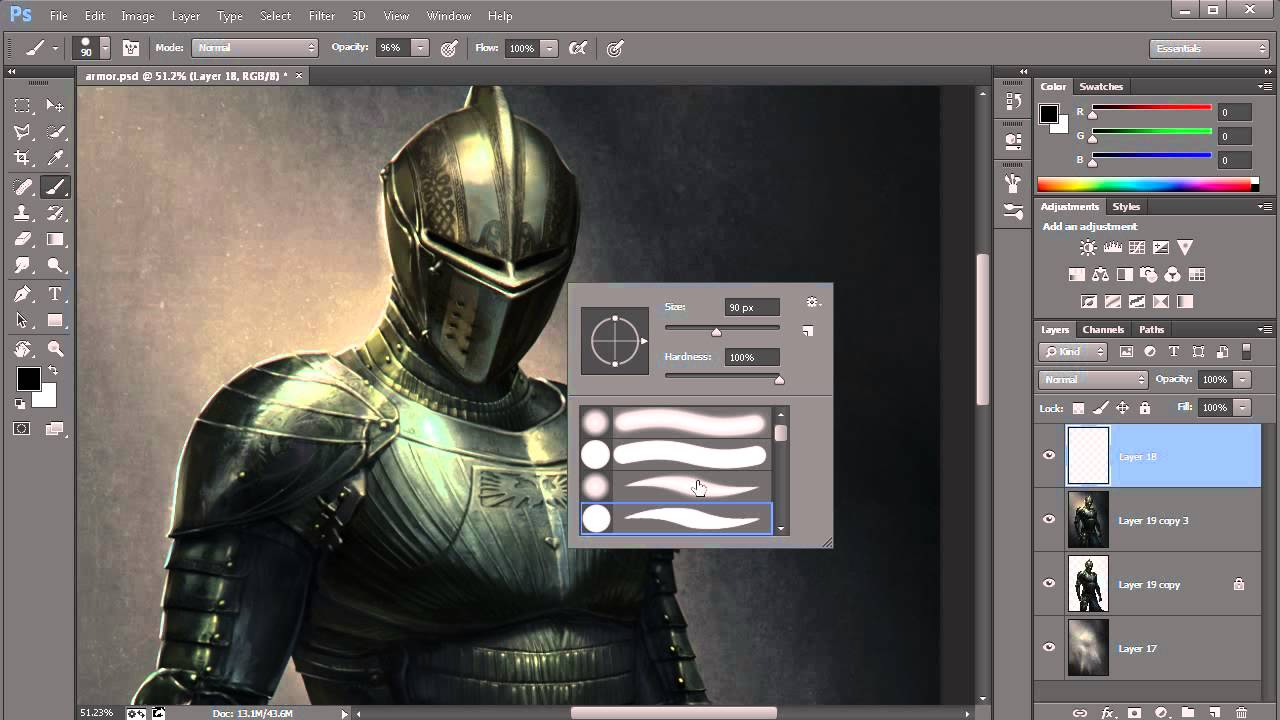The width and height of the screenshot is (1280, 720).
Task: Select the Zoom tool
Action: pyautogui.click(x=56, y=349)
